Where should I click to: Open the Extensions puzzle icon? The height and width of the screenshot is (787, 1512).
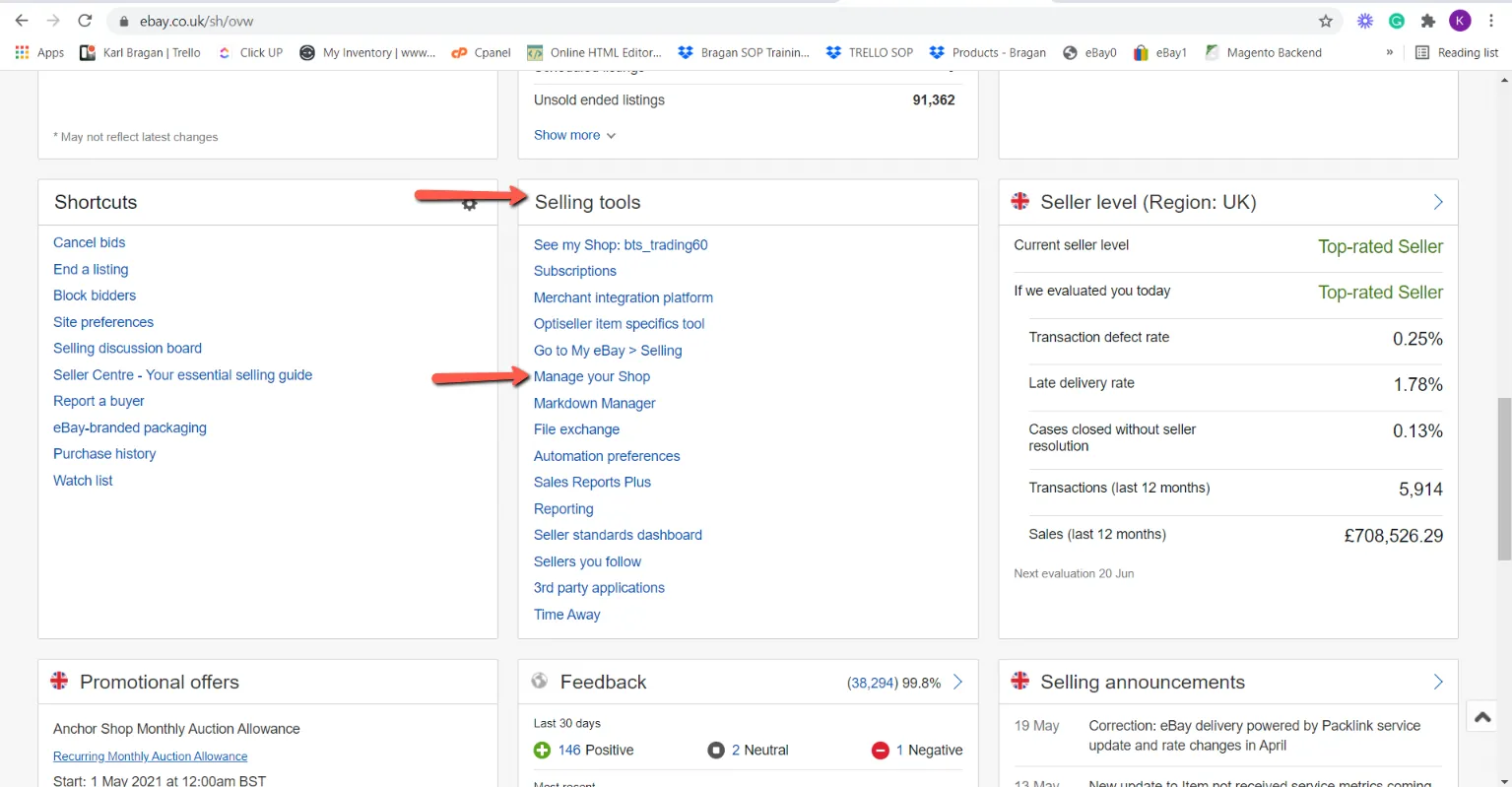click(1428, 21)
